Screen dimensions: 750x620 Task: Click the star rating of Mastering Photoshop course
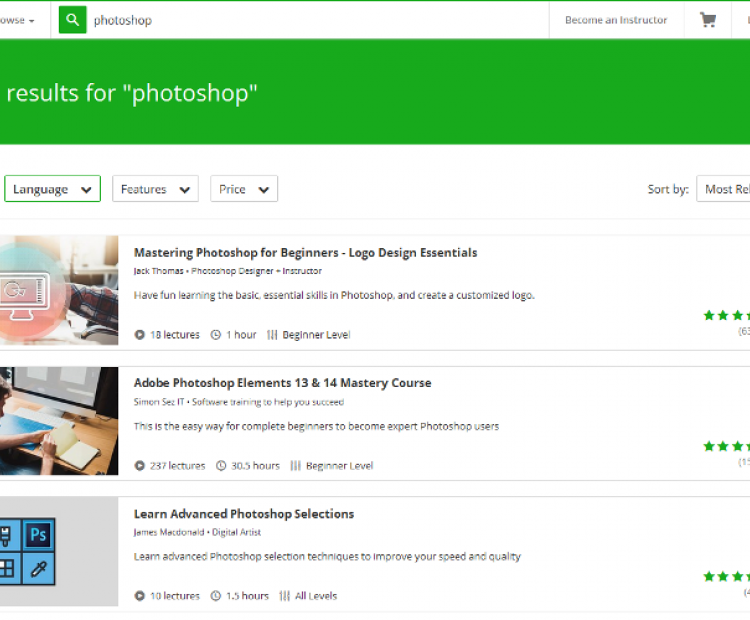[727, 315]
